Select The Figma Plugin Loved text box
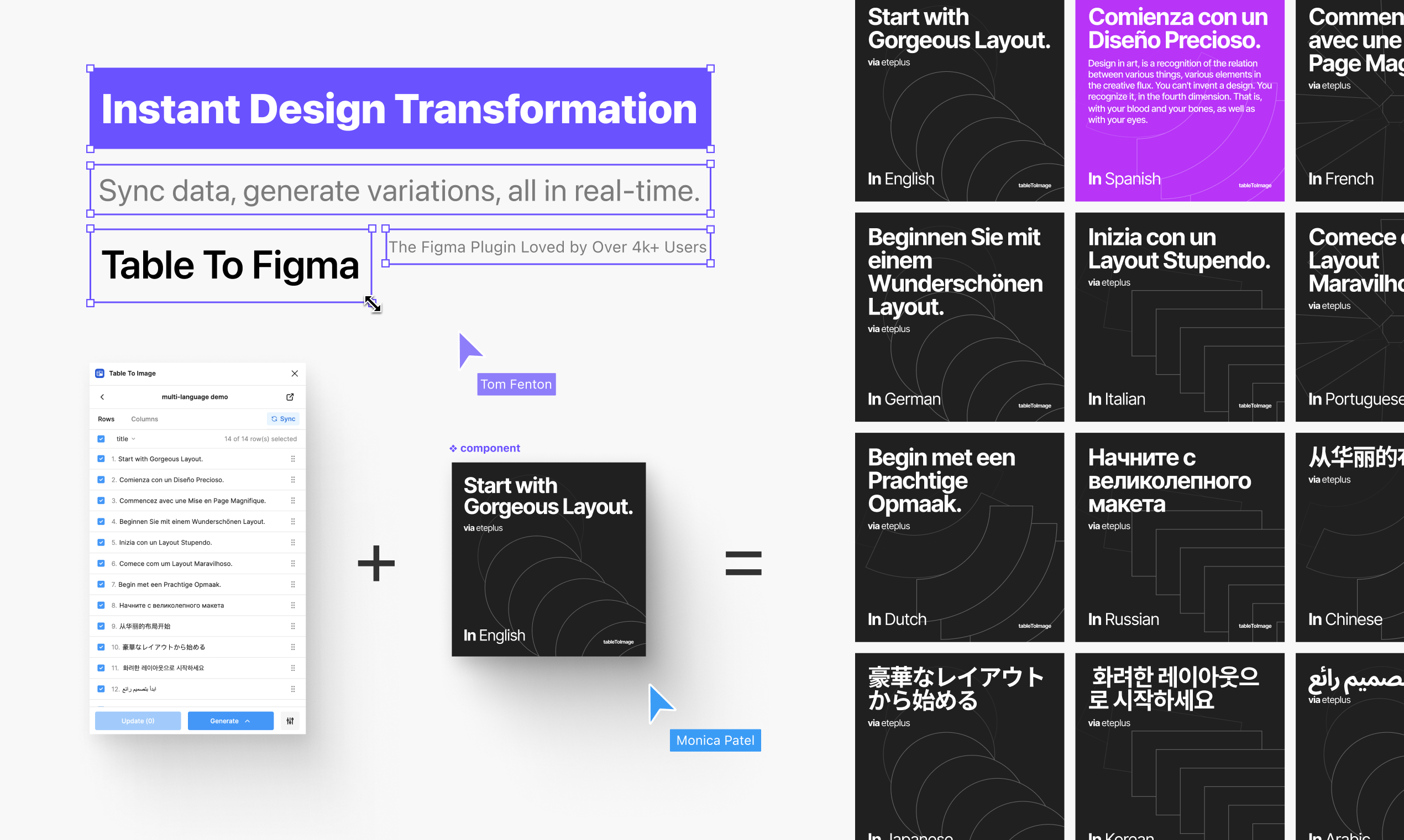 point(548,247)
